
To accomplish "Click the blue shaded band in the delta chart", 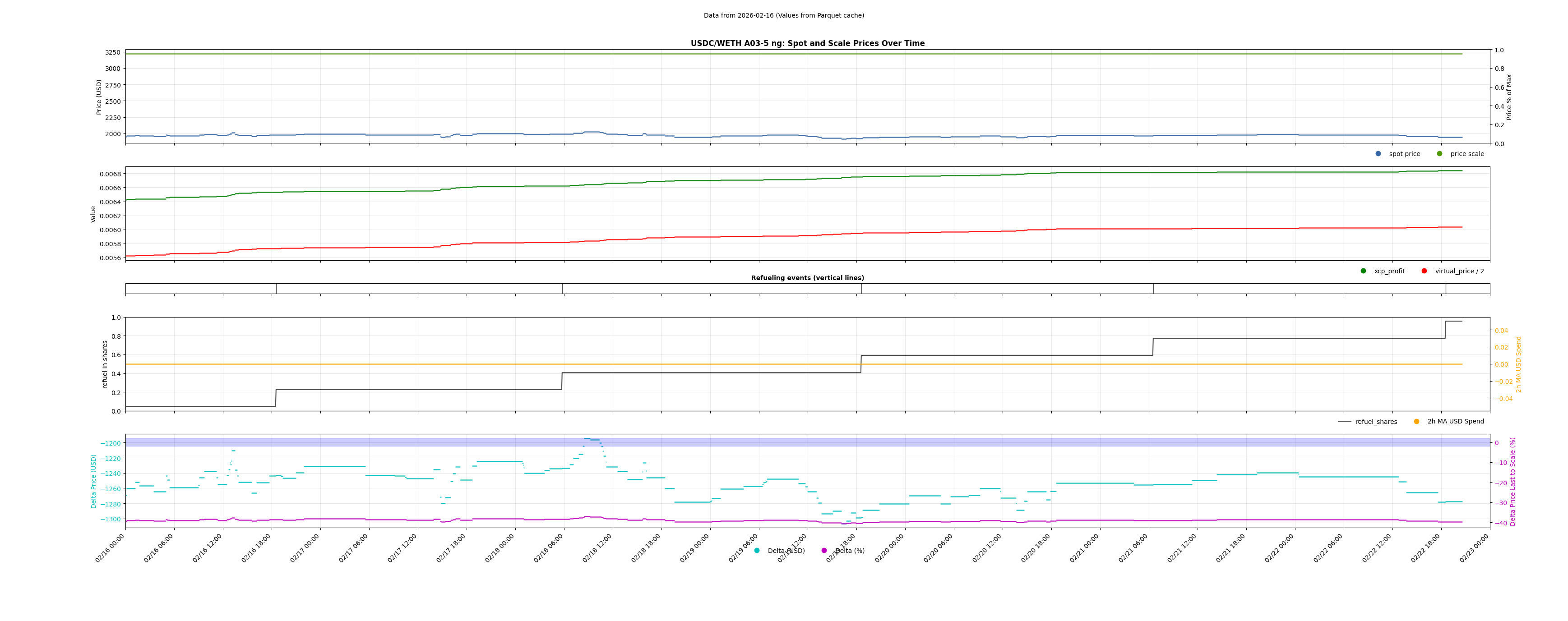I will tap(365, 442).
